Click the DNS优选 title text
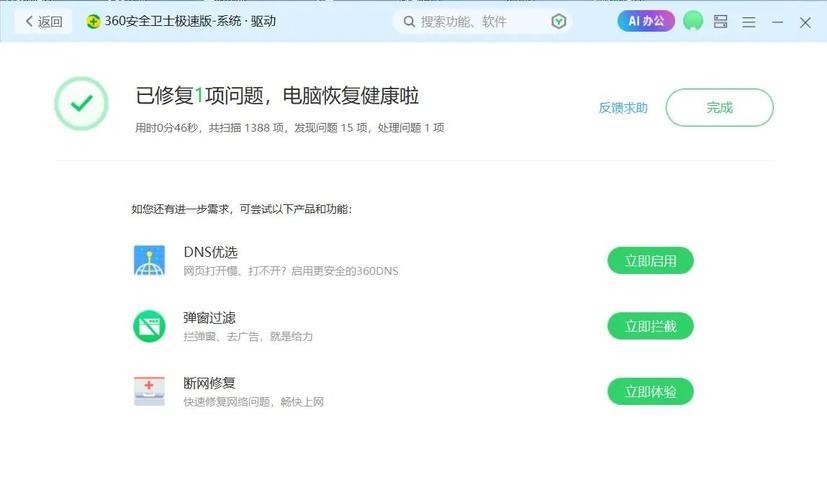Image resolution: width=827 pixels, height=500 pixels. [210, 252]
